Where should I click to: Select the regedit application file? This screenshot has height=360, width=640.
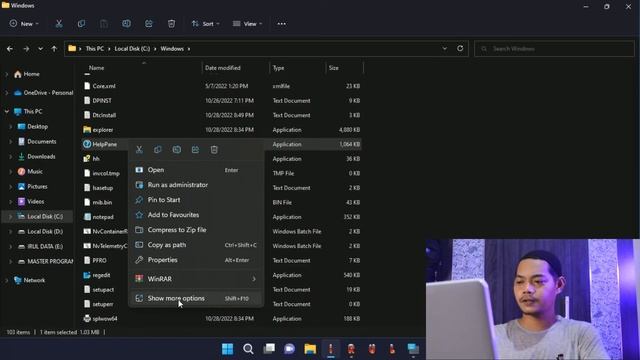click(x=101, y=275)
